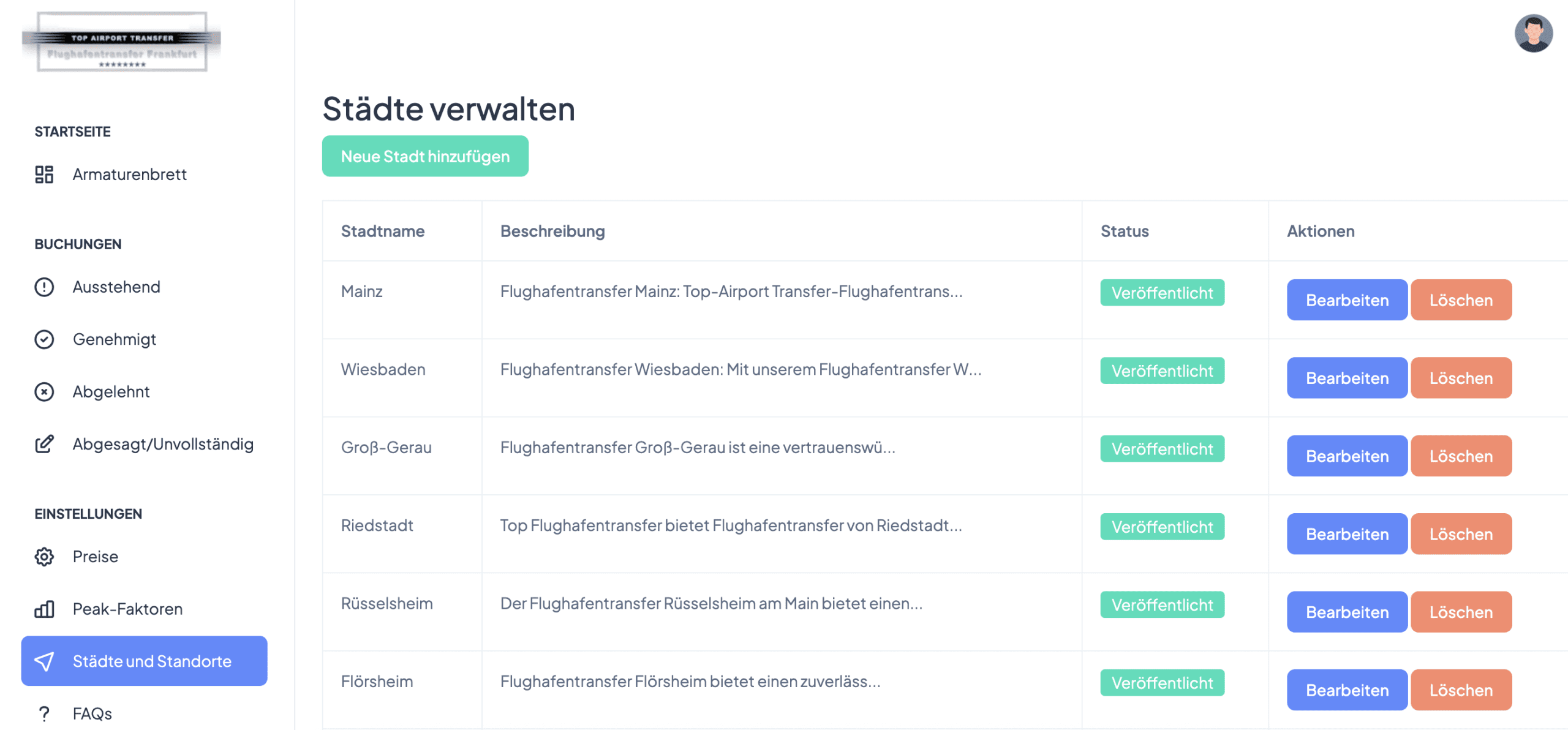
Task: Click the Genehmigt checkmark circle icon
Action: (x=44, y=339)
